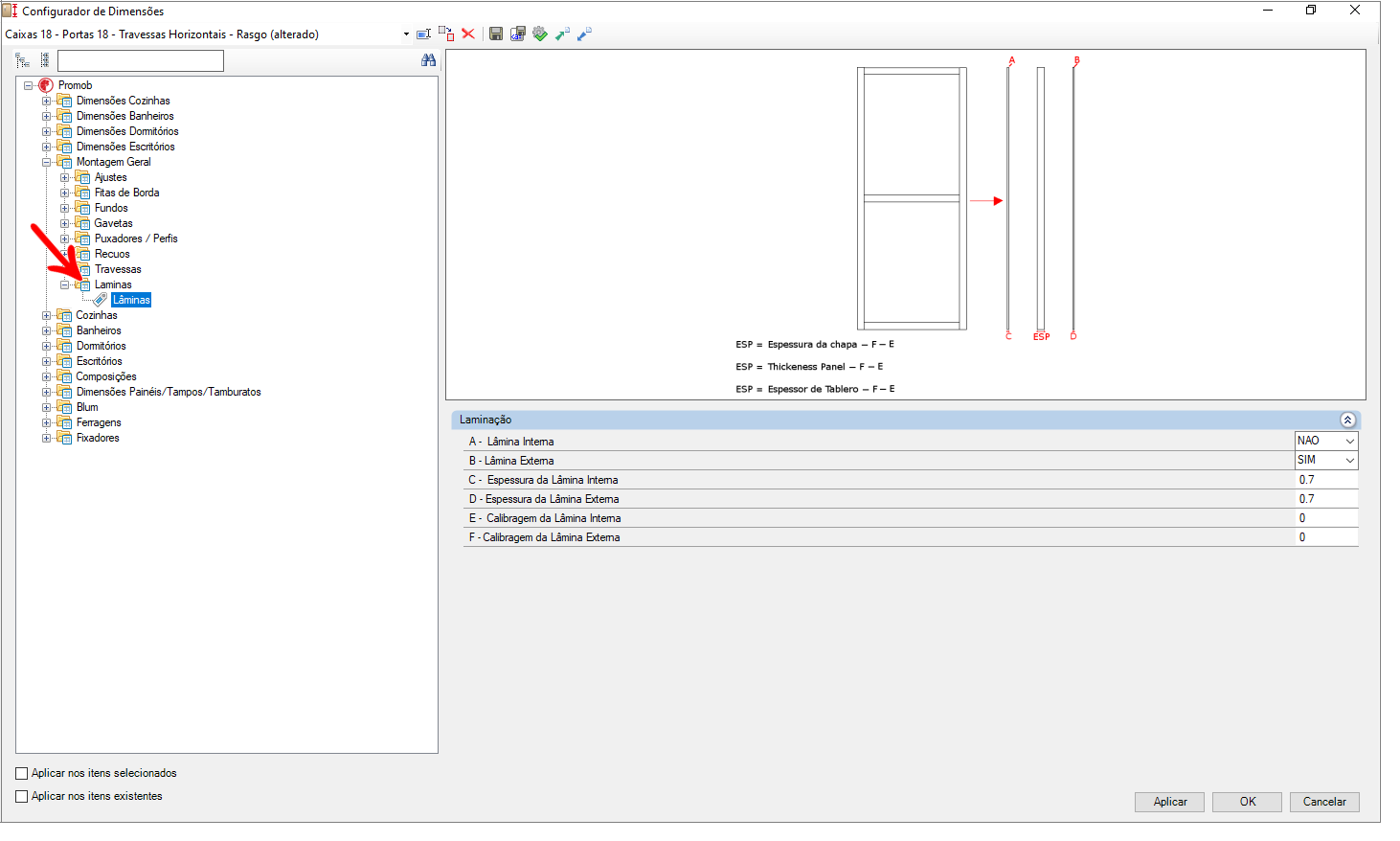This screenshot has height=841, width=1400.
Task: Click the F - Calibragem da Lâmina Externa value field
Action: coord(1326,537)
